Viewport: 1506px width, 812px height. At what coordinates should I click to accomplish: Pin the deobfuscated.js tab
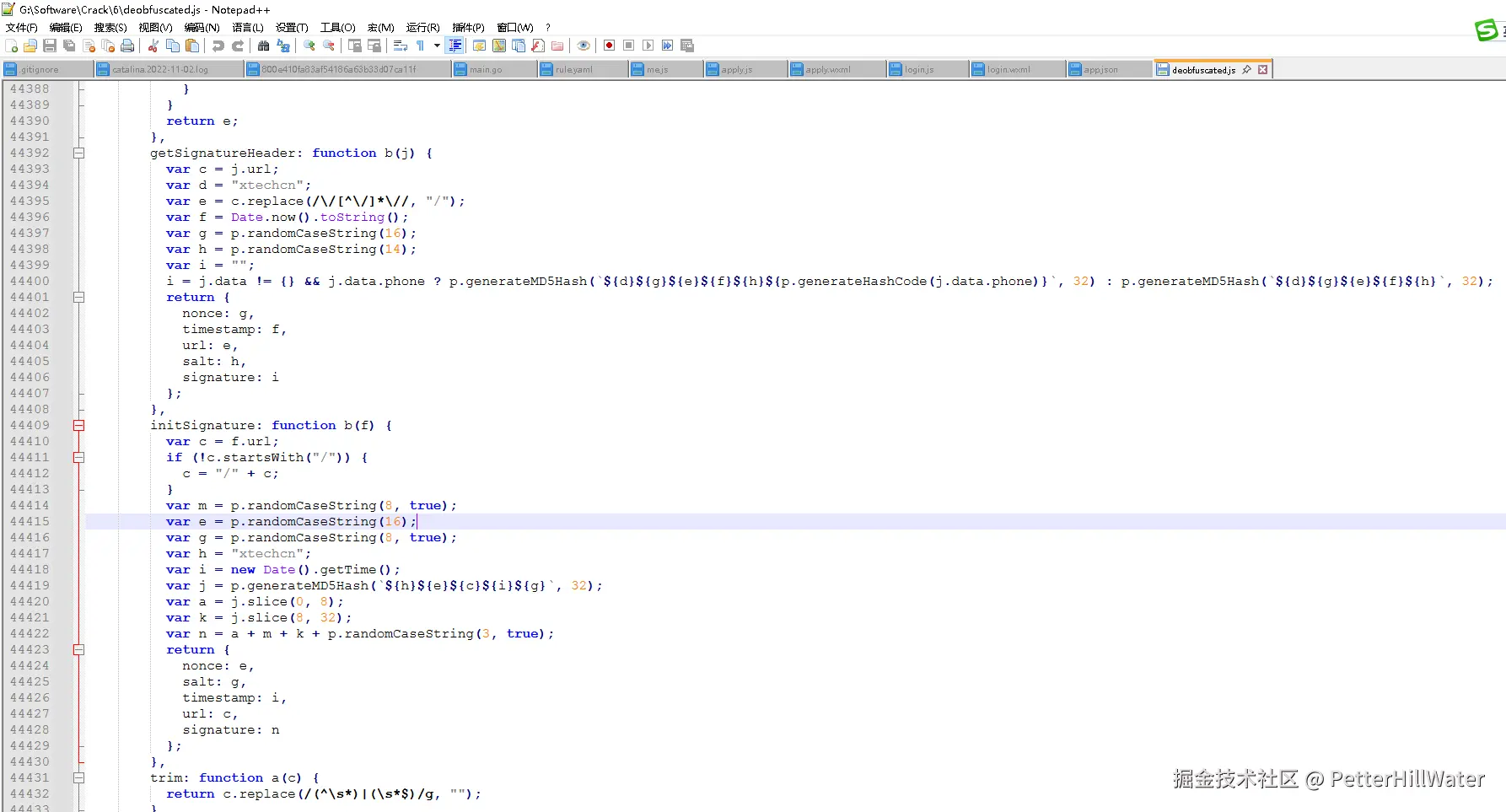point(1247,70)
